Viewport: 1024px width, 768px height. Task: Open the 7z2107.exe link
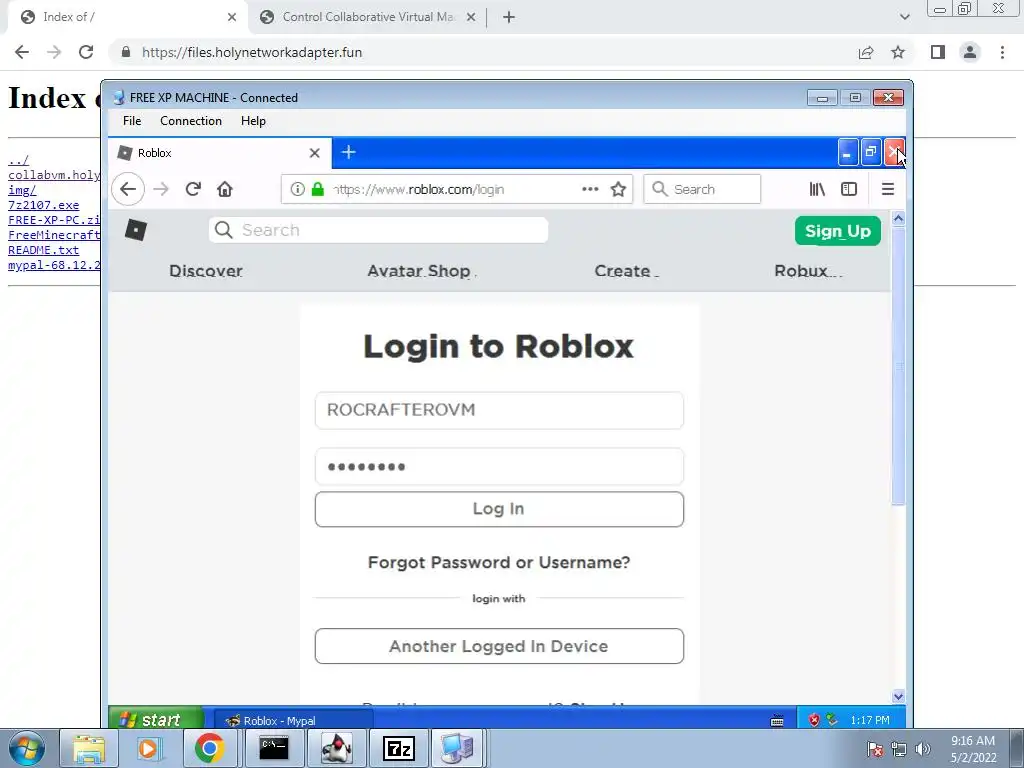click(43, 205)
